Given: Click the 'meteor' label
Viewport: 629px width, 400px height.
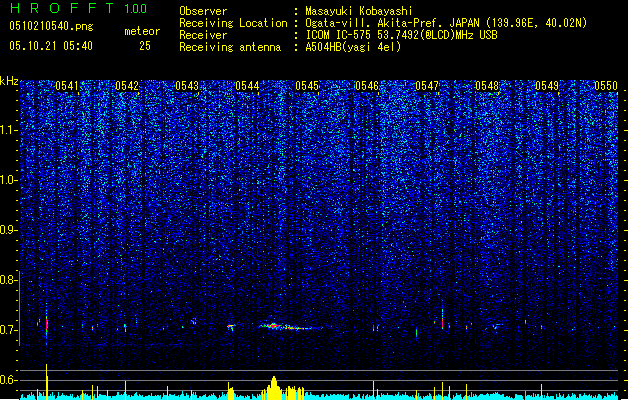Looking at the screenshot, I should point(142,31).
